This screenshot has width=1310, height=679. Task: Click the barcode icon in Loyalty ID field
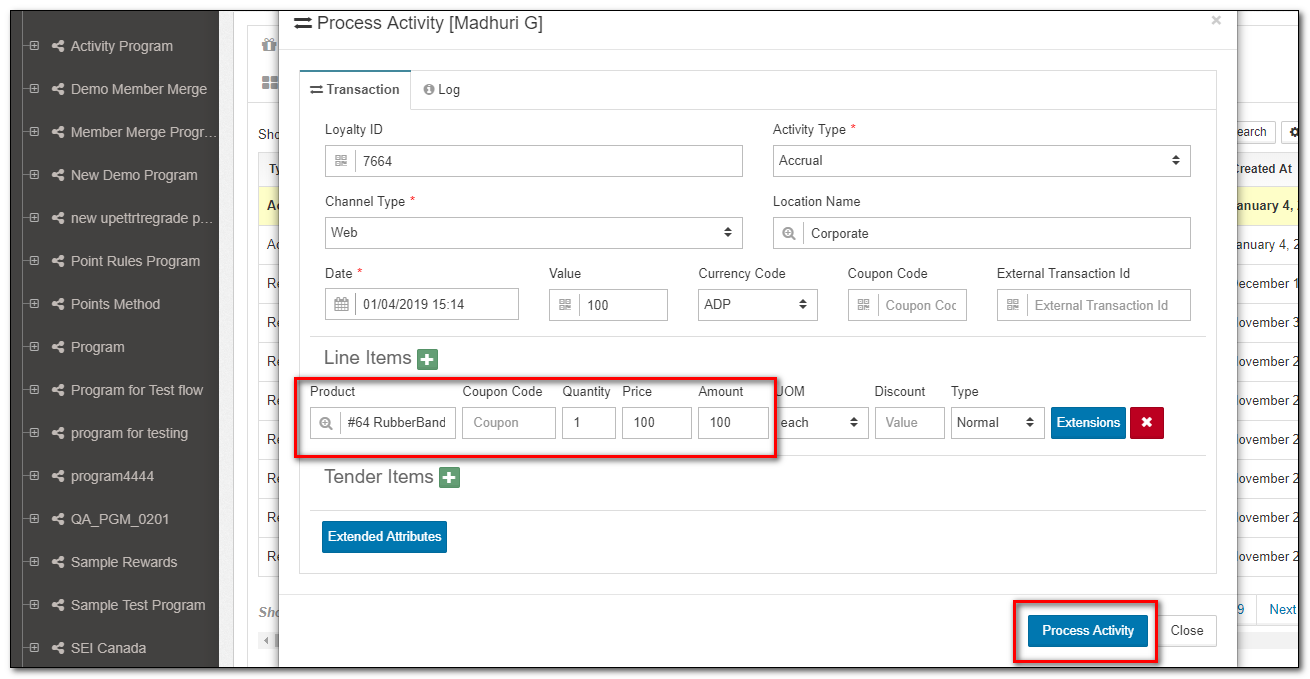(341, 161)
